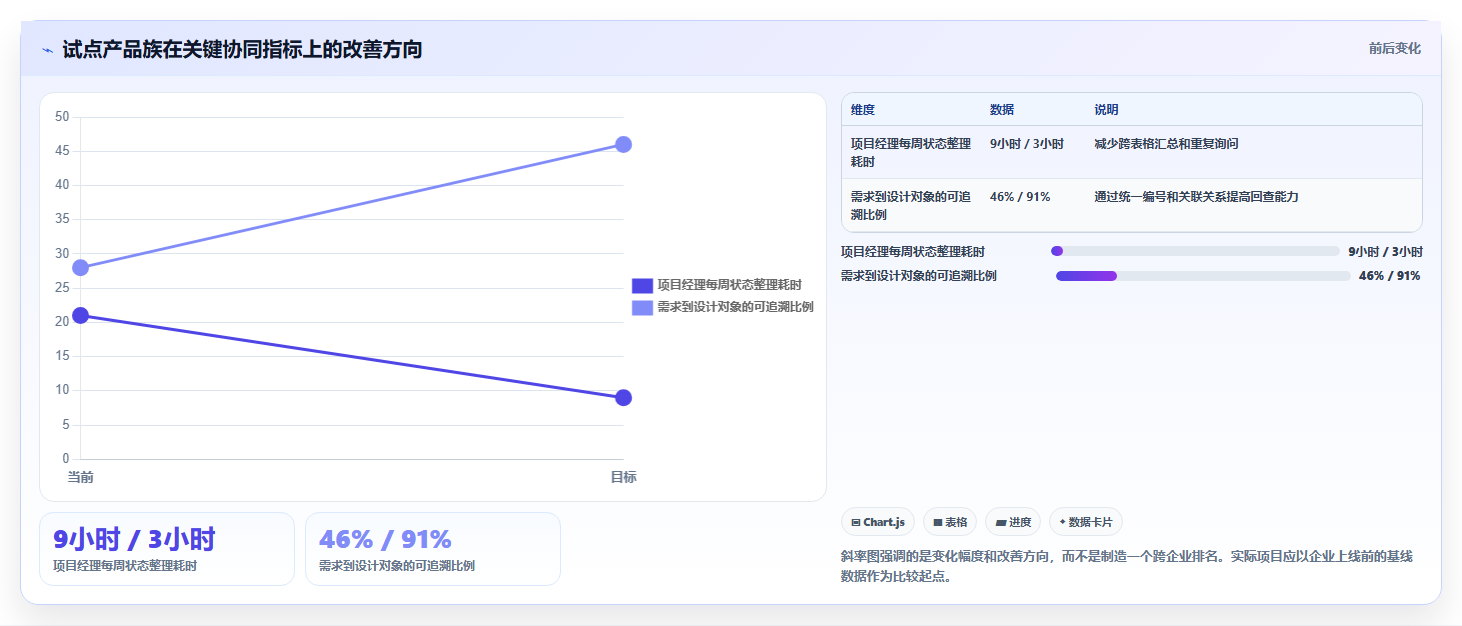Click the 维度 column header
1462x626 pixels.
(x=863, y=110)
